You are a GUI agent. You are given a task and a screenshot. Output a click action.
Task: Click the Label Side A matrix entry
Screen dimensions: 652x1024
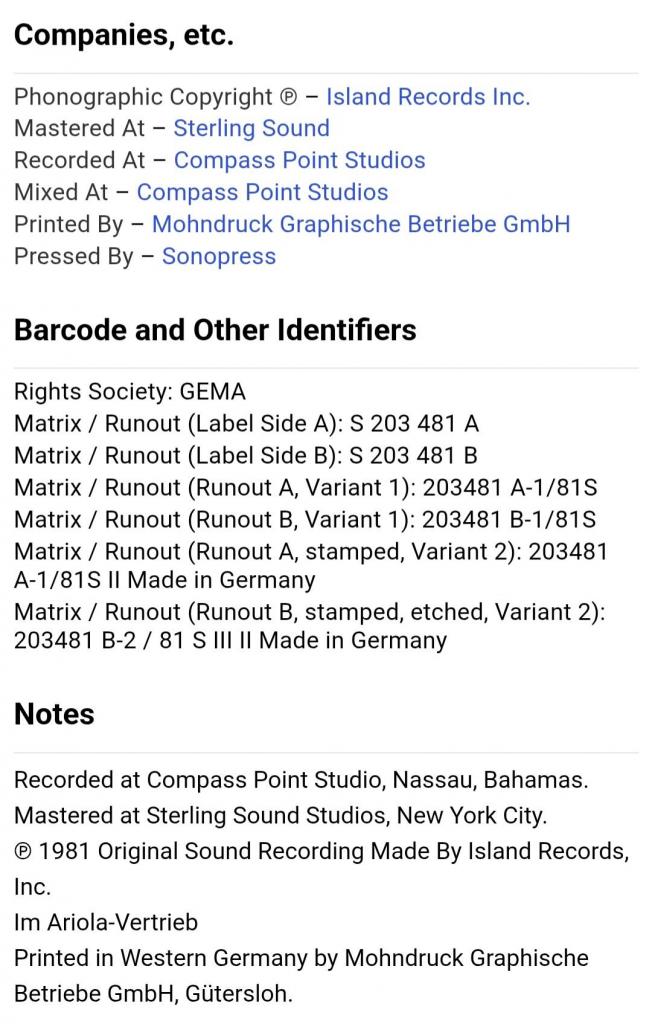click(246, 424)
